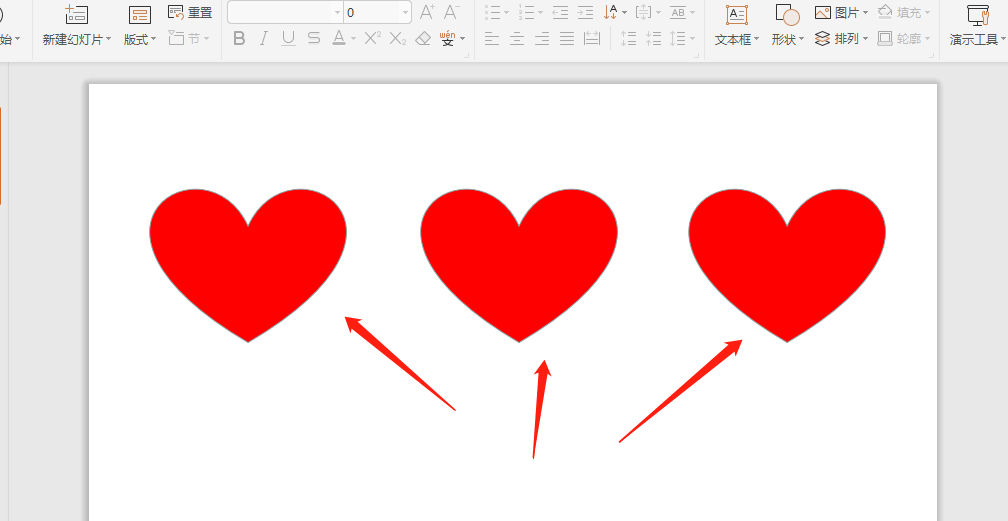The height and width of the screenshot is (521, 1008).
Task: Toggle Italic formatting
Action: (264, 39)
